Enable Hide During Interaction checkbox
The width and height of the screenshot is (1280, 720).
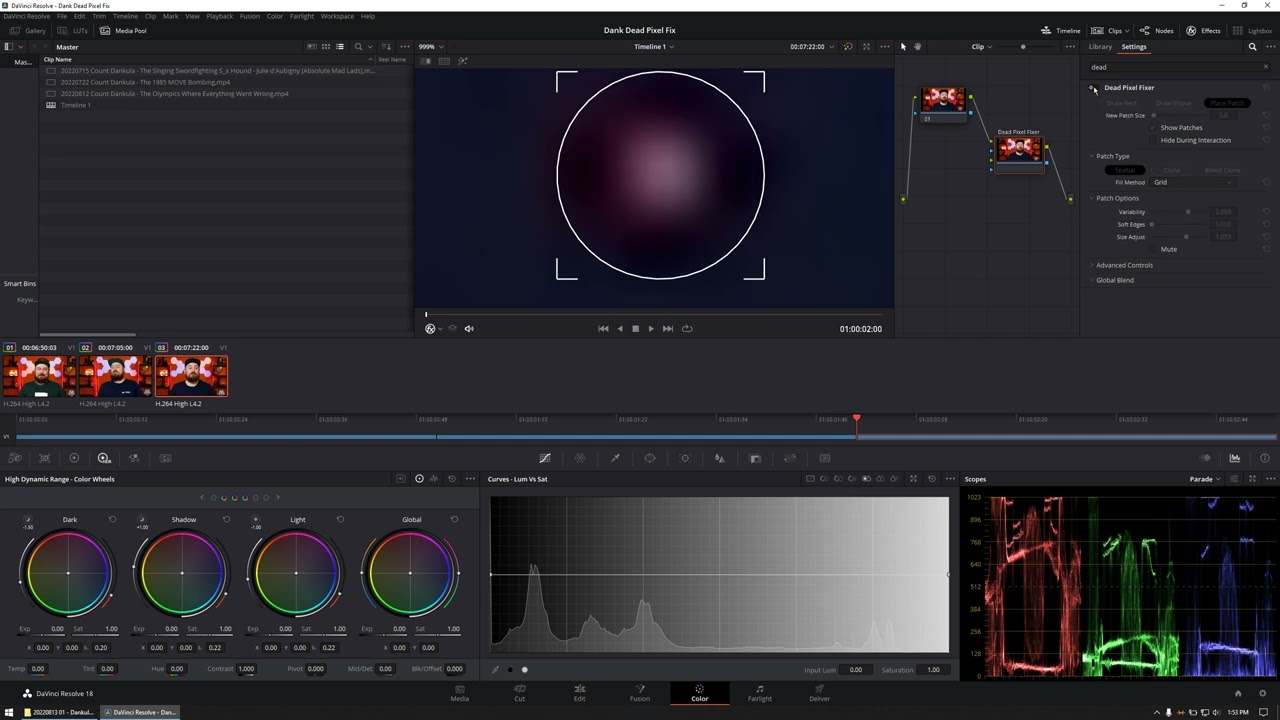1153,140
